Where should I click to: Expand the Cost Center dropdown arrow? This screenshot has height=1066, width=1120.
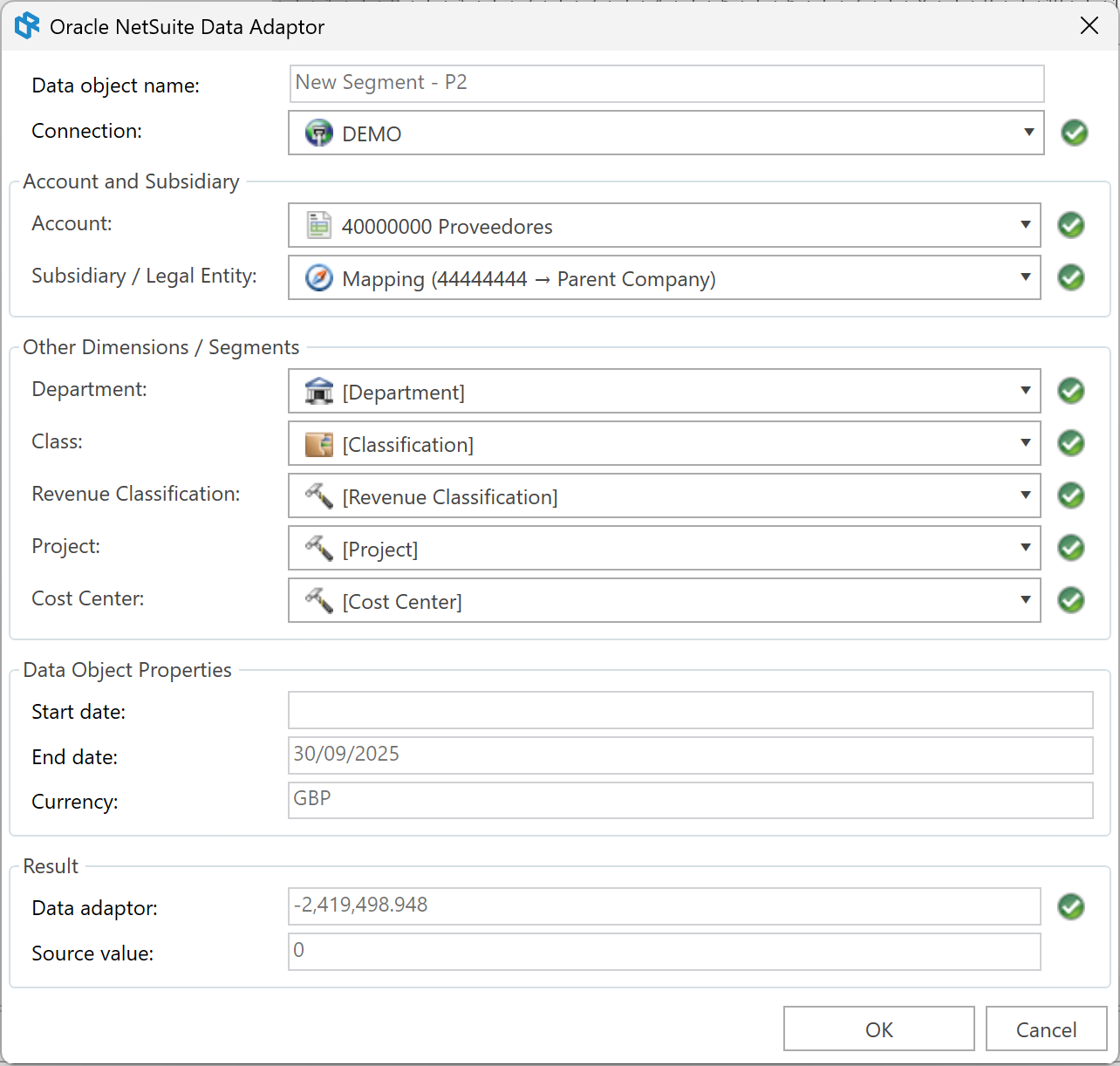pos(1026,600)
